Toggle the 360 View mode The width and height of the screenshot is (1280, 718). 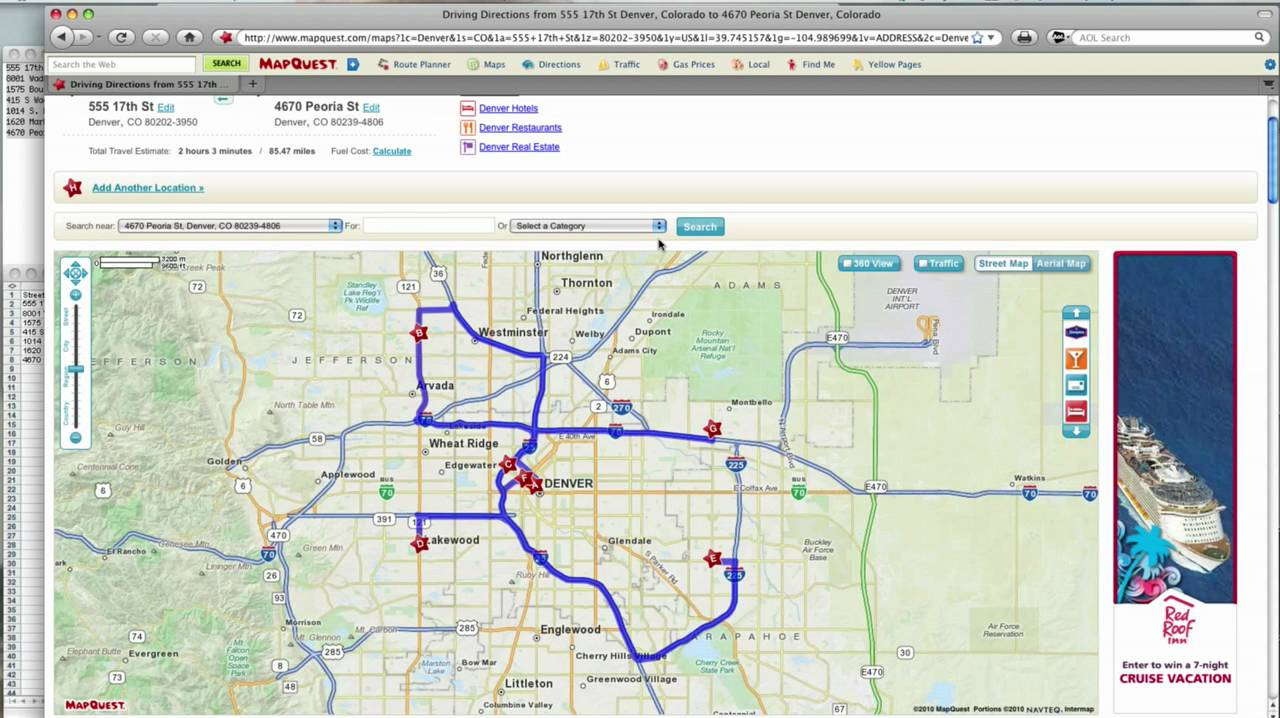click(869, 263)
